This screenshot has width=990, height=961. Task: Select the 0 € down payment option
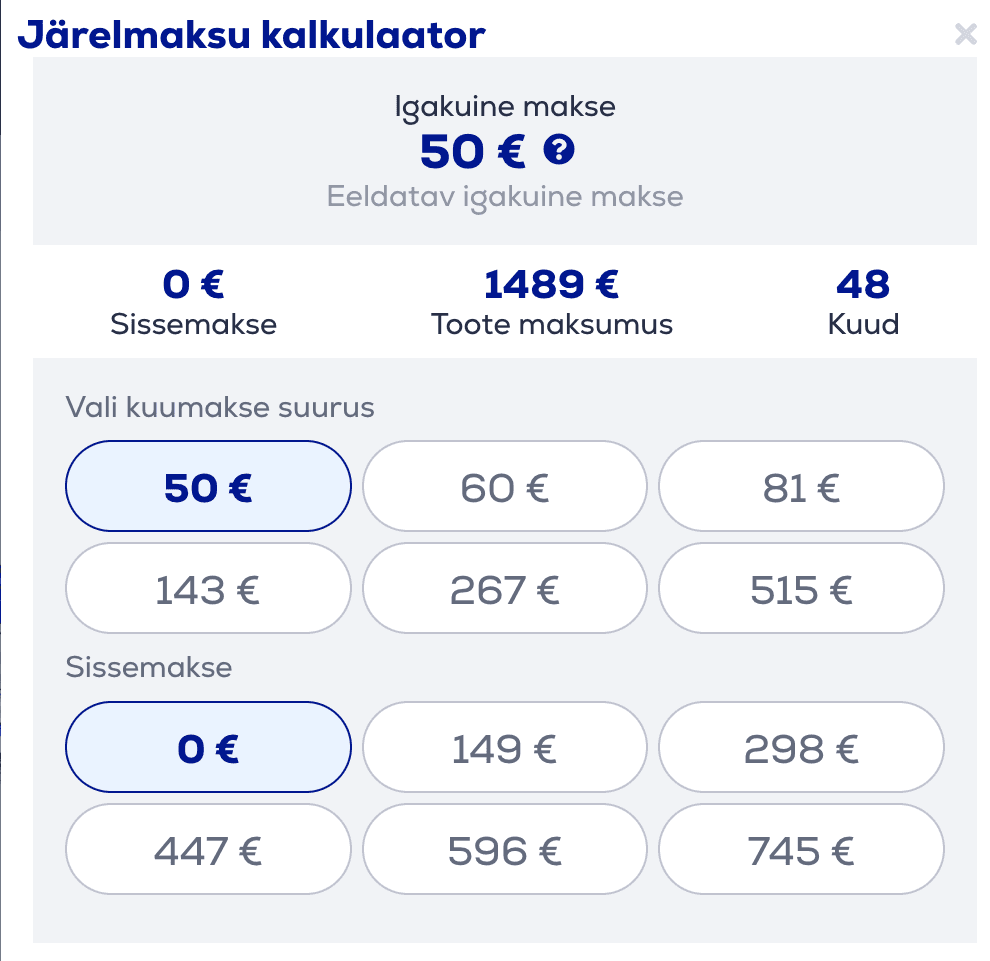[x=208, y=748]
